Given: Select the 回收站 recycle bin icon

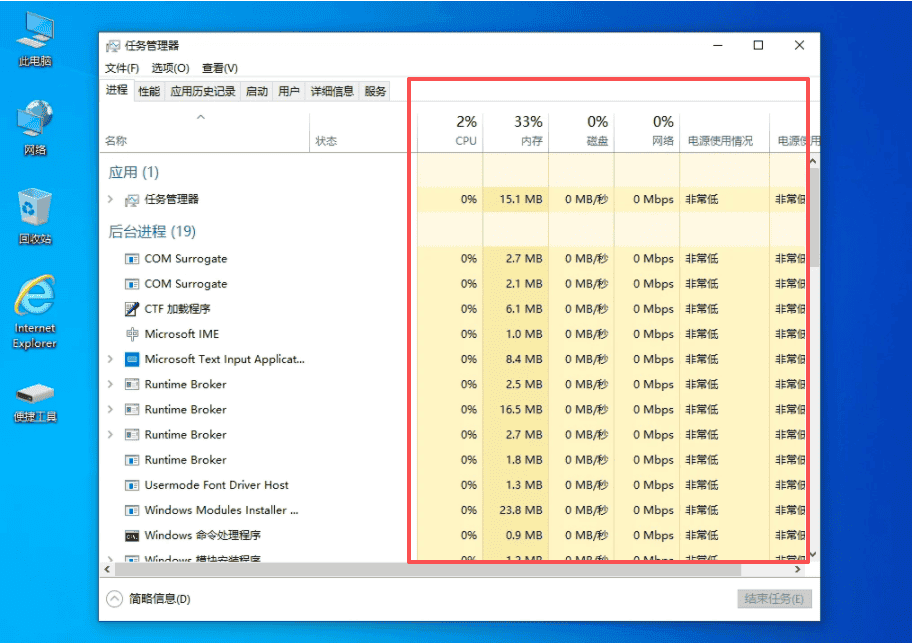Looking at the screenshot, I should tap(35, 216).
